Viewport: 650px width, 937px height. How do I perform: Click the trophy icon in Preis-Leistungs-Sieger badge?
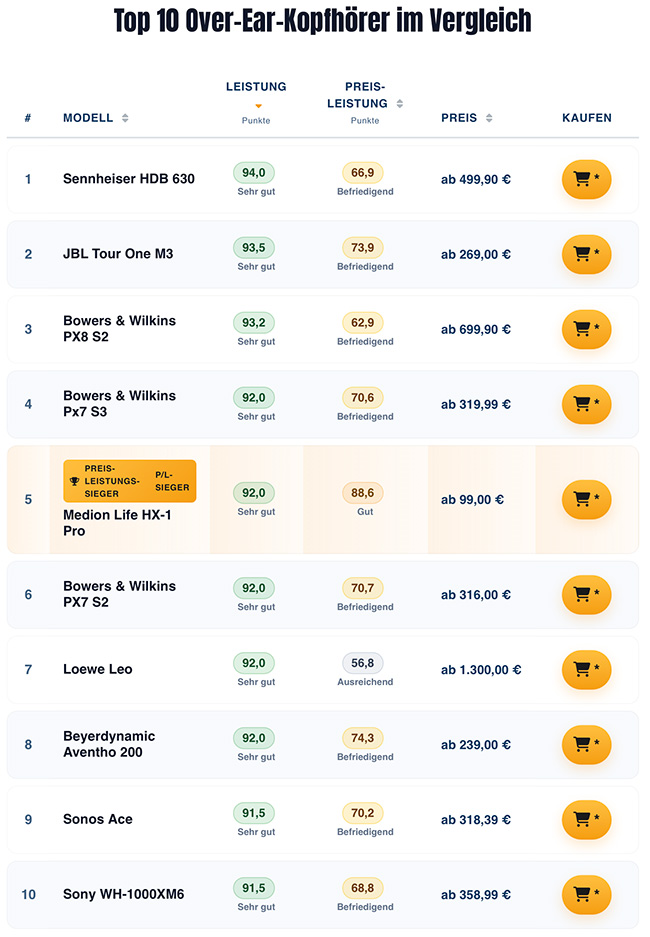74,481
